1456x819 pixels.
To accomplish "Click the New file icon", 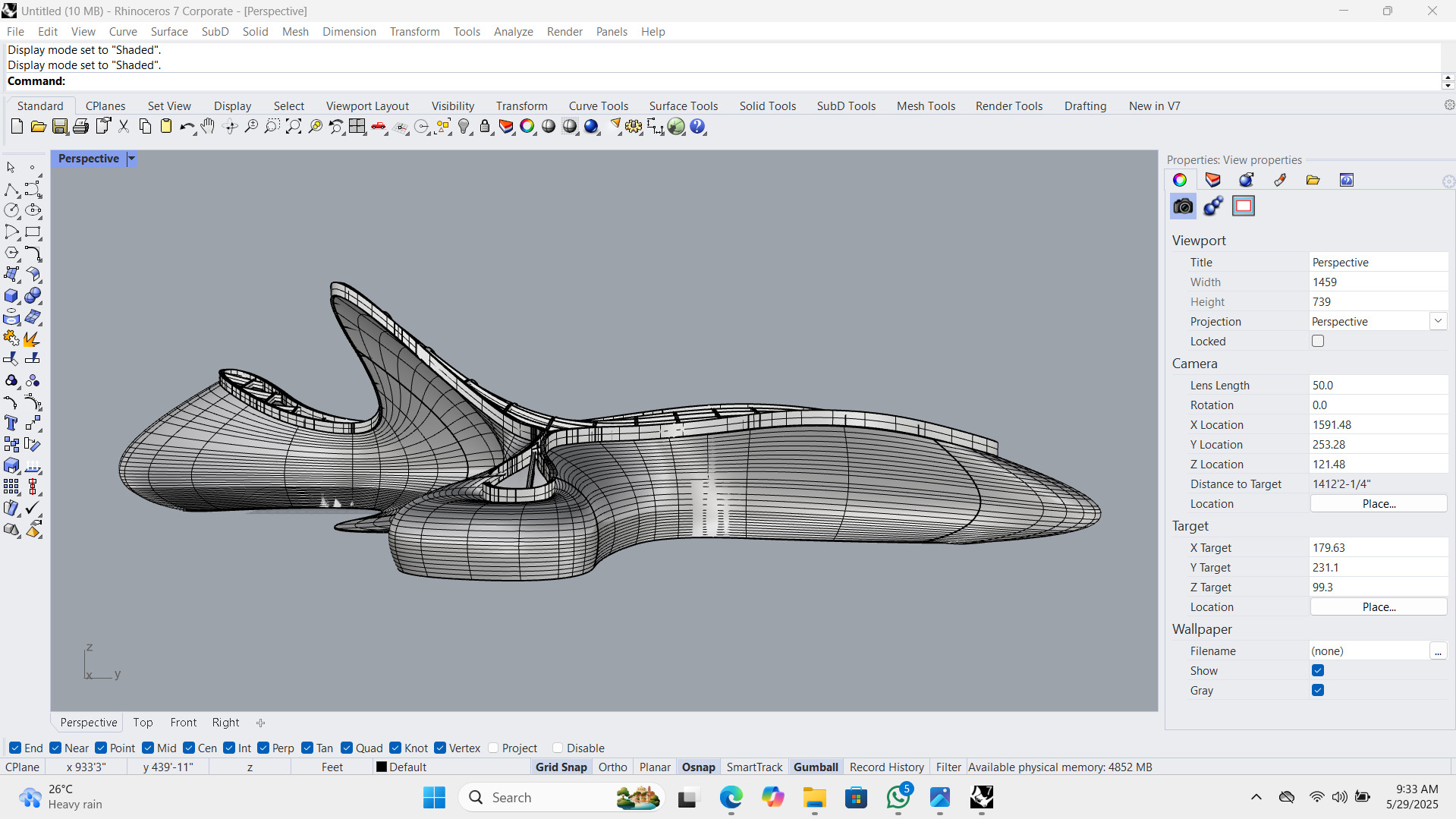I will pos(17,127).
